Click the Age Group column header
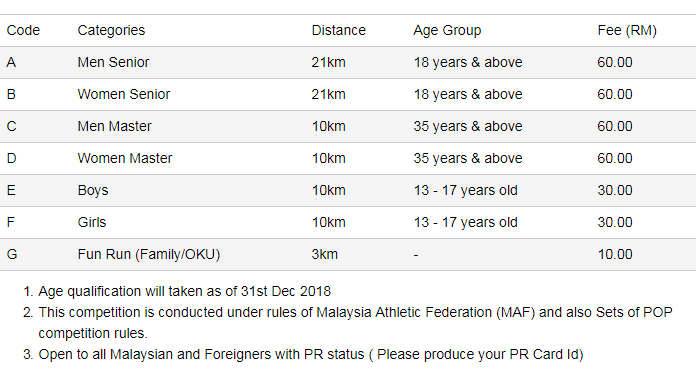 (447, 30)
